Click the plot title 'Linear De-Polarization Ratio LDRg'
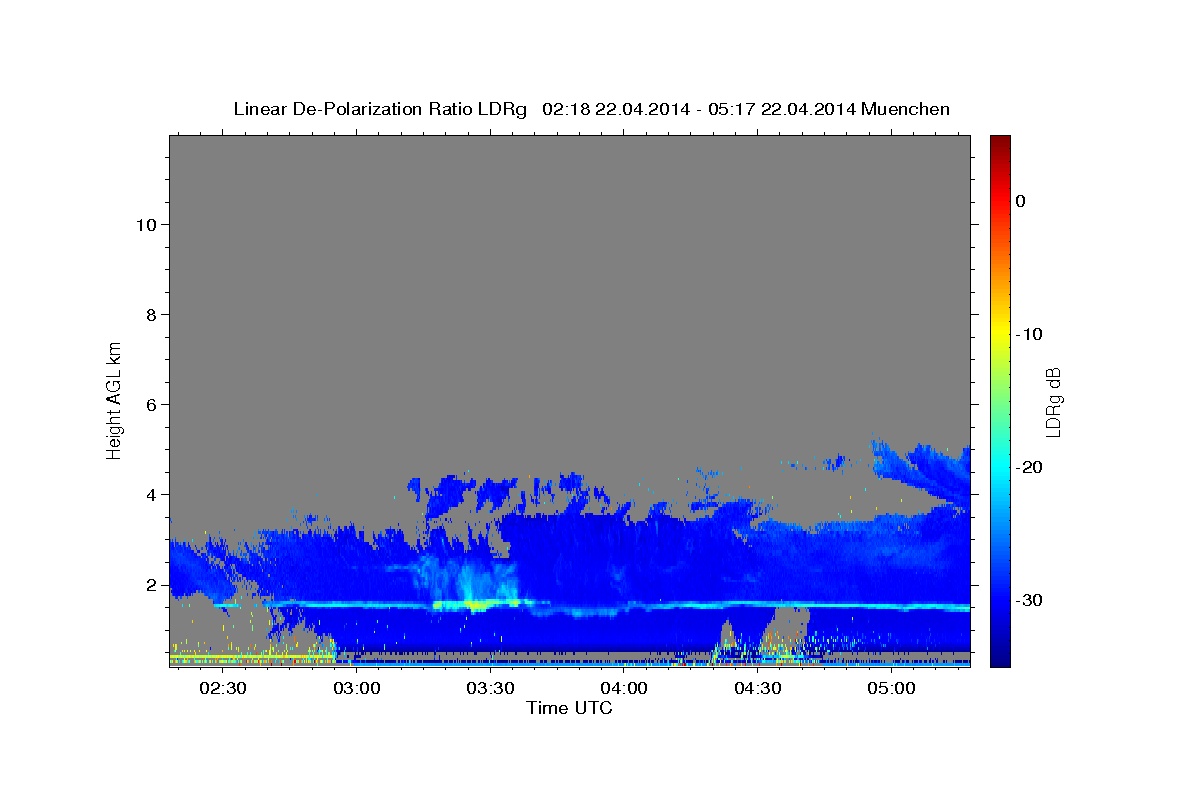 point(380,109)
